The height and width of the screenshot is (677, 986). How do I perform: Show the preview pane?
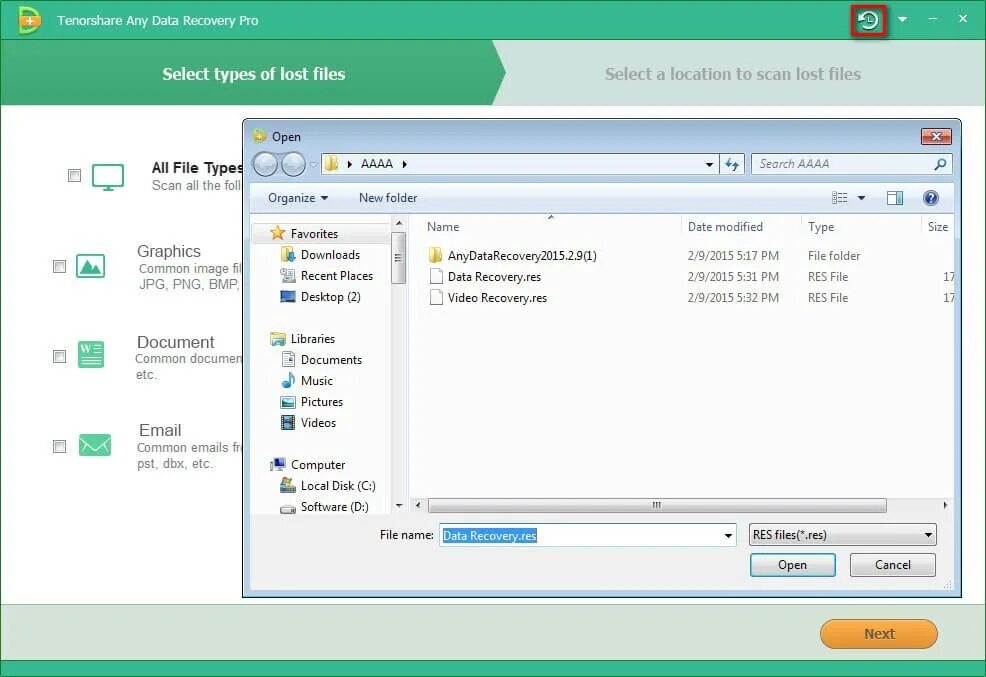(x=895, y=198)
